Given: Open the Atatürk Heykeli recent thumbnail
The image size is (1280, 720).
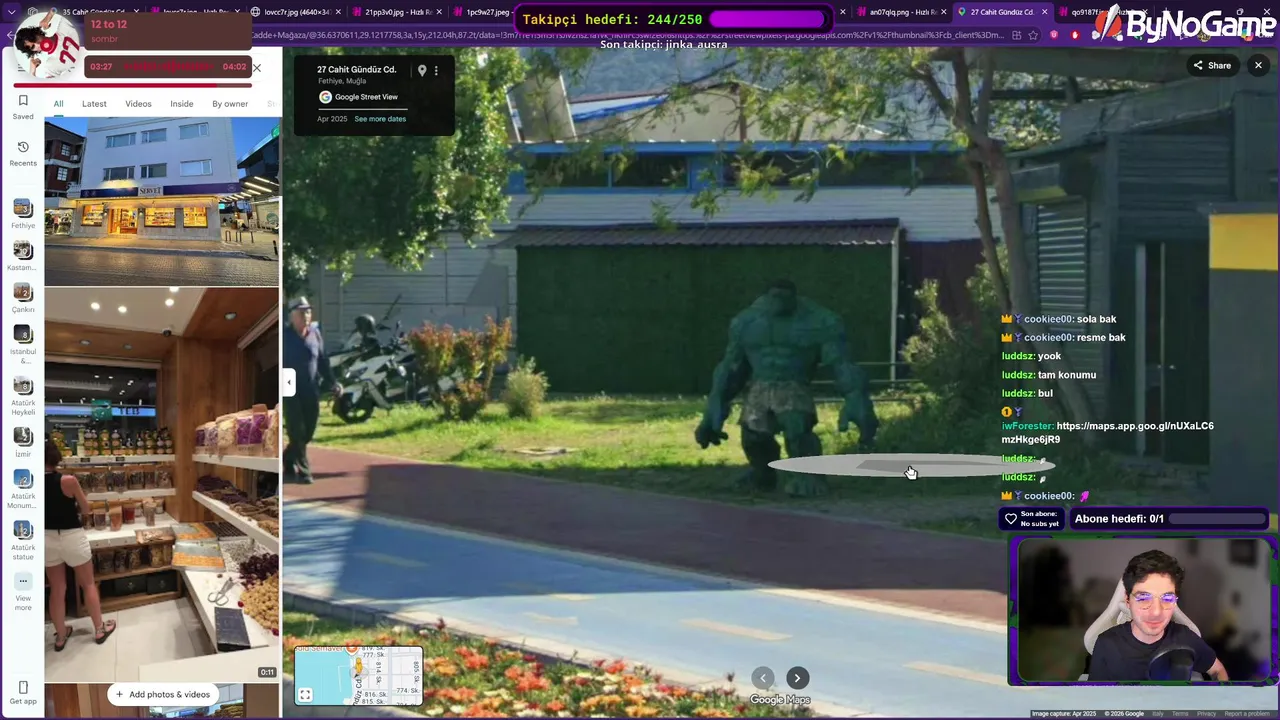Looking at the screenshot, I should pyautogui.click(x=23, y=386).
